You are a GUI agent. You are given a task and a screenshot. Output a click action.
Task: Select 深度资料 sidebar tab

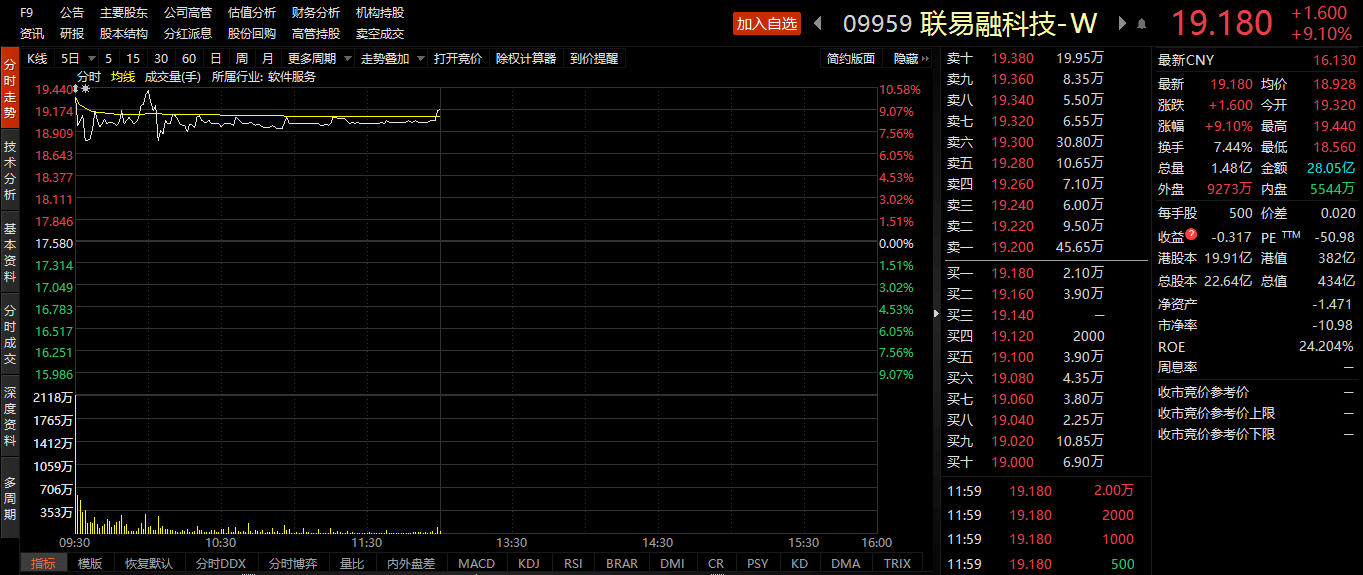click(x=9, y=415)
